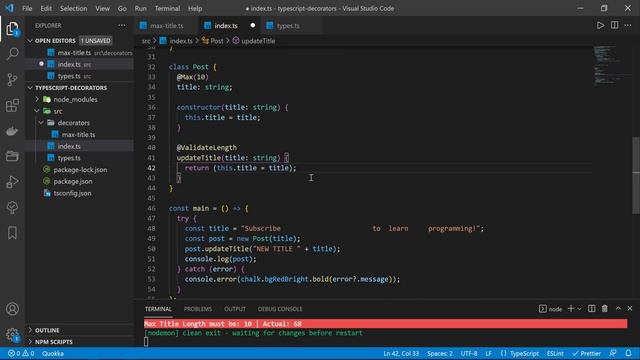Image resolution: width=640 pixels, height=360 pixels.
Task: Click the ESLint status bar item
Action: [x=555, y=353]
